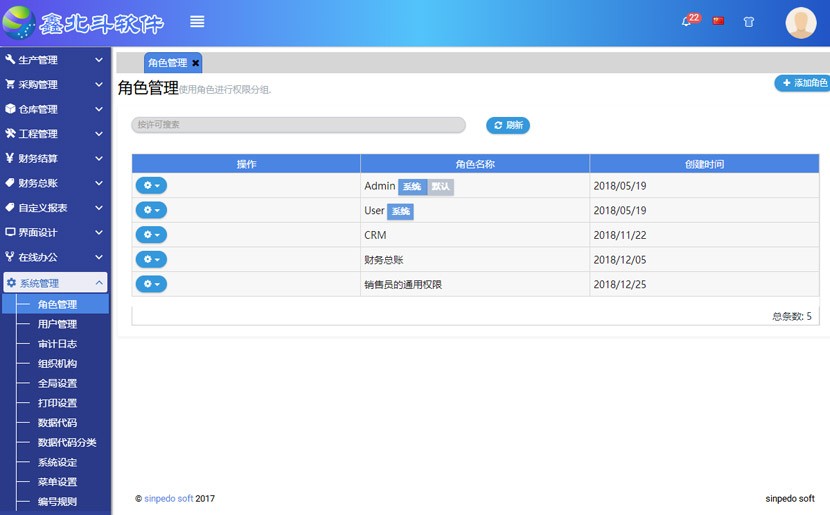Open the user avatar profile picture

[800, 22]
